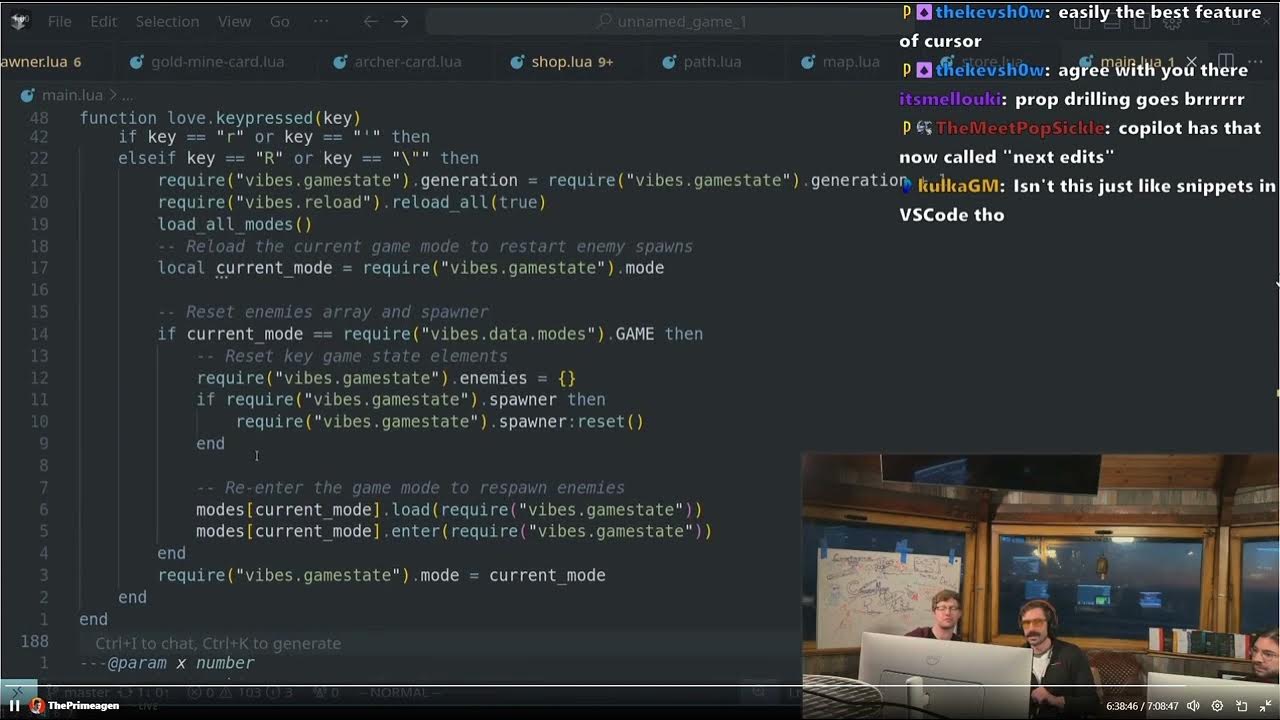
Task: Open the editor more-actions ellipsis
Action: (x=1257, y=62)
